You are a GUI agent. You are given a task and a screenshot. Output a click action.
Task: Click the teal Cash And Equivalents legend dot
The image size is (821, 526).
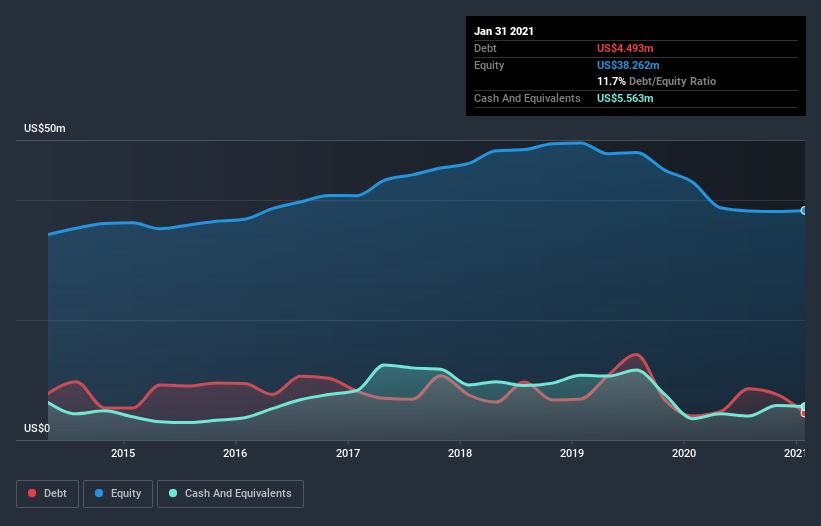173,493
